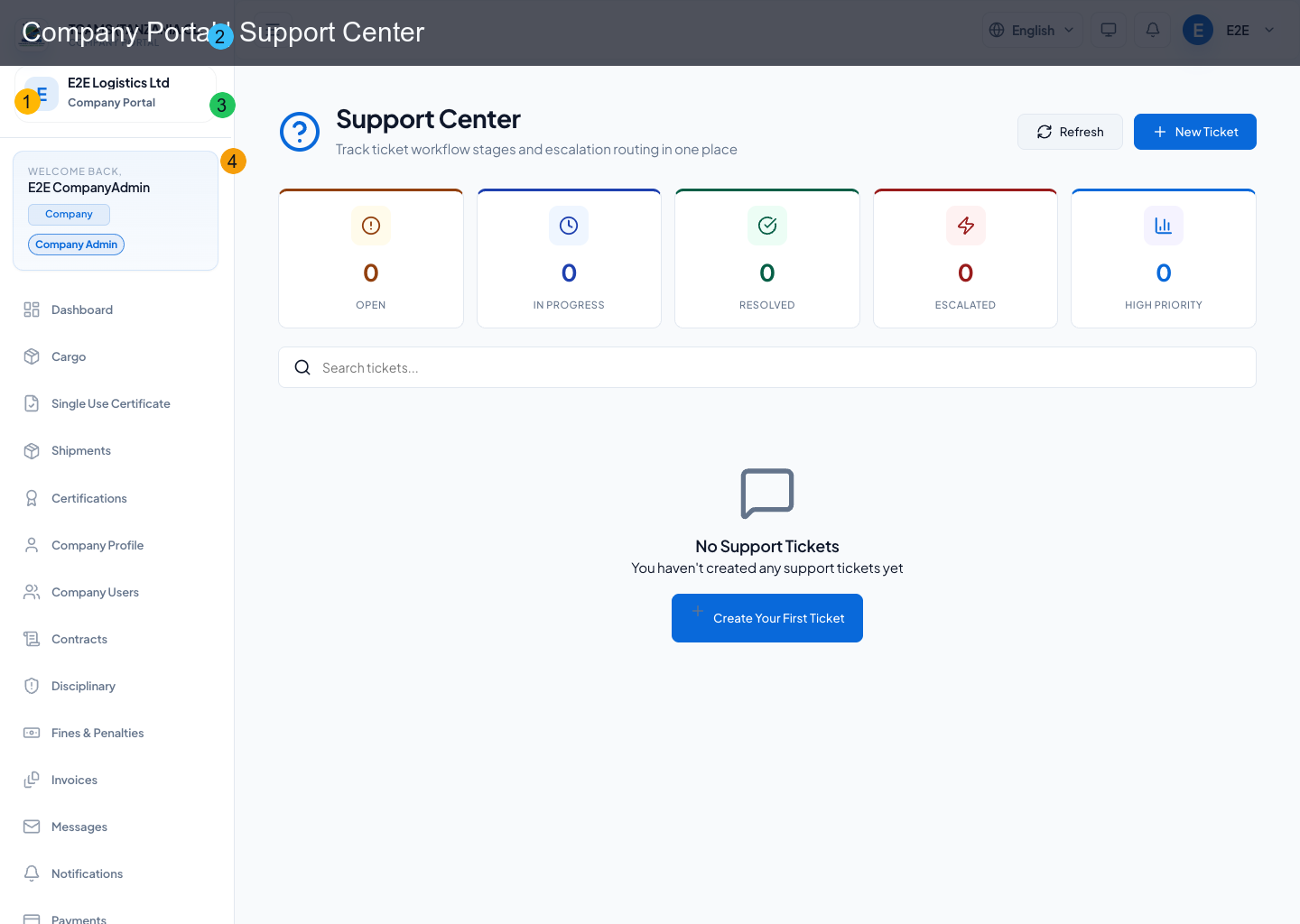Viewport: 1300px width, 924px height.
Task: Open Fines & Penalties page
Action: click(x=117, y=733)
